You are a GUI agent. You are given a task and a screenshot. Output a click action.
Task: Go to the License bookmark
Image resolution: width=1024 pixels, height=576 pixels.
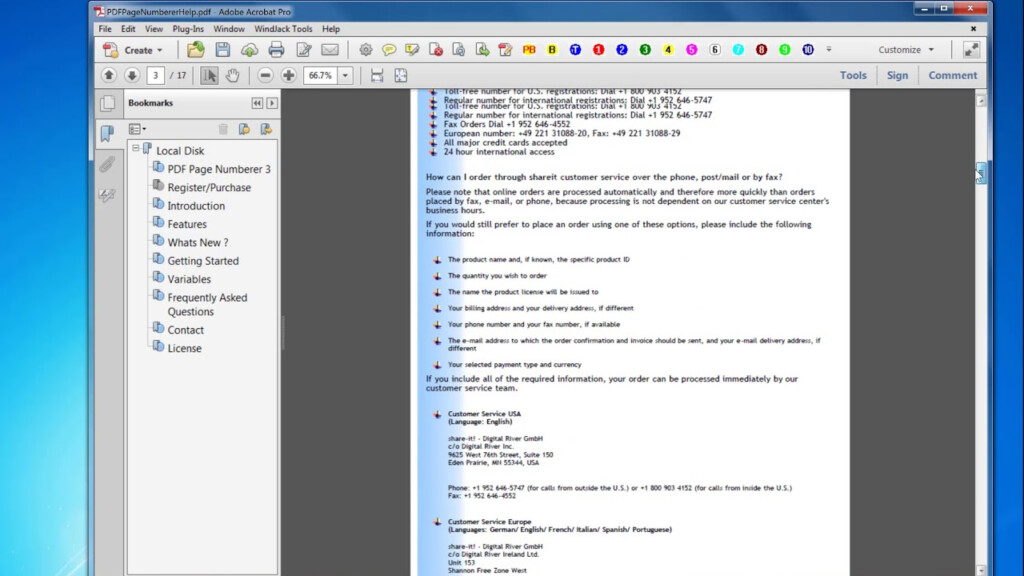point(184,348)
